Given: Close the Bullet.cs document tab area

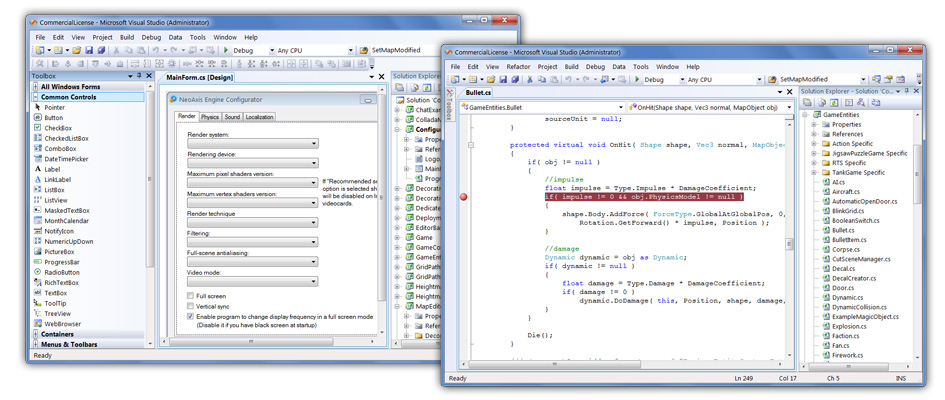Looking at the screenshot, I should (789, 92).
